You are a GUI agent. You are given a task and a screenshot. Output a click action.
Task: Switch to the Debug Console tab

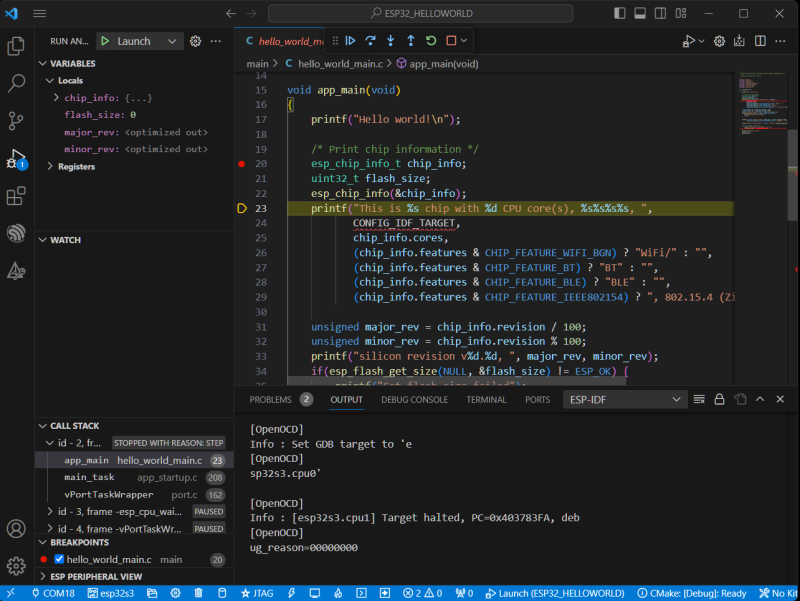[414, 399]
